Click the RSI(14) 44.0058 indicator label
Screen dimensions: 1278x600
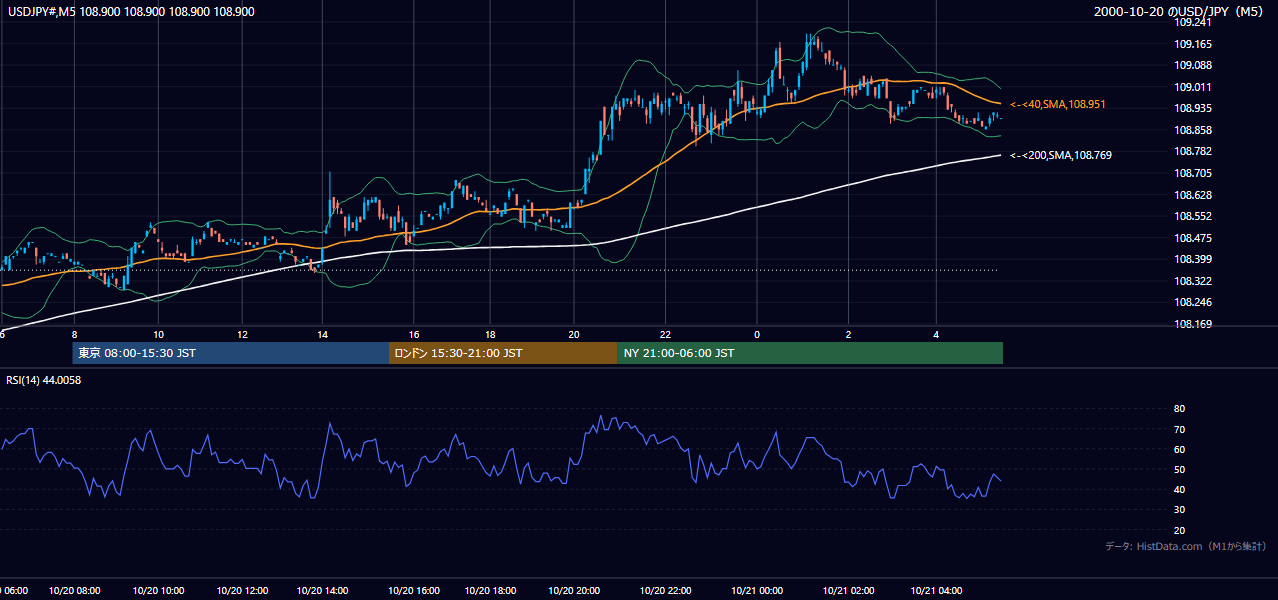point(44,380)
